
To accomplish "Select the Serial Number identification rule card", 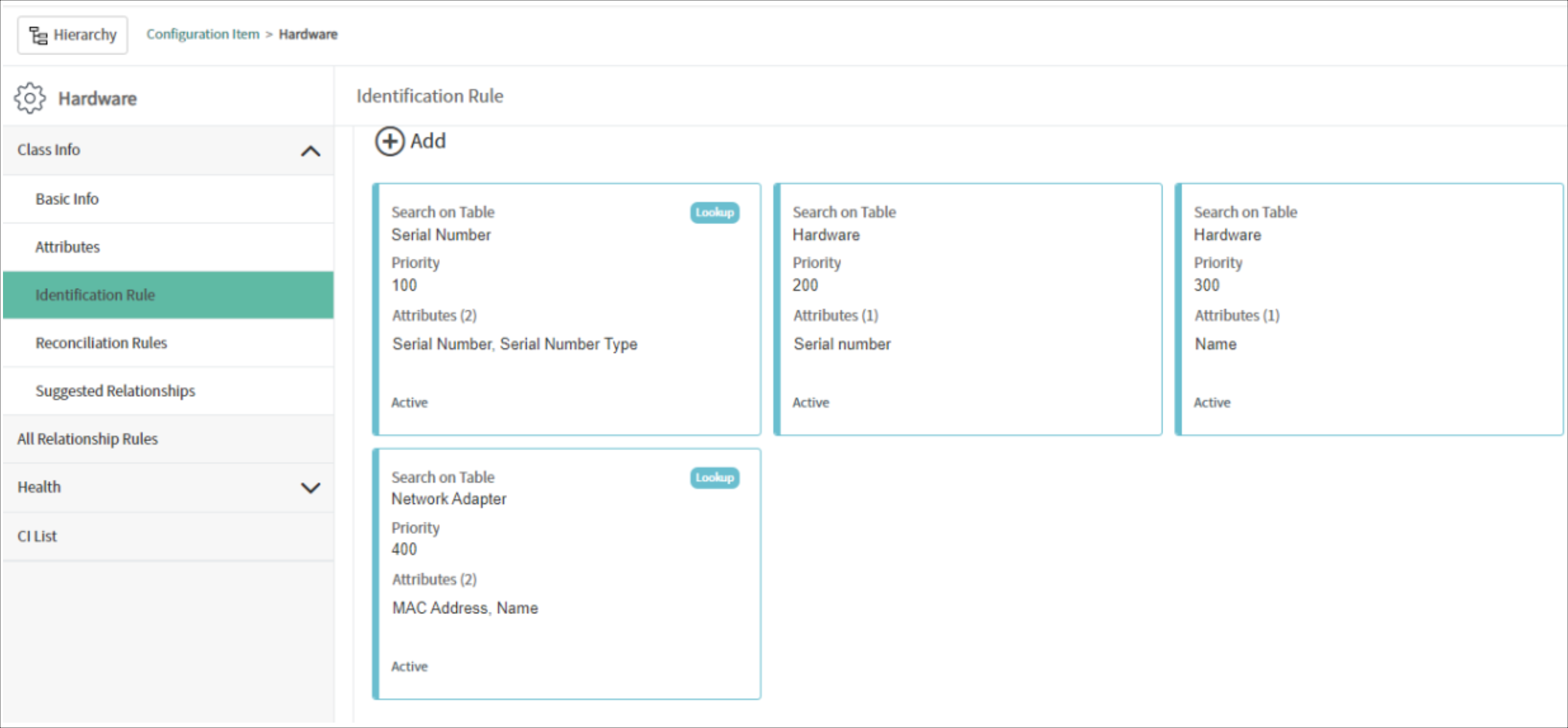I will [x=567, y=308].
